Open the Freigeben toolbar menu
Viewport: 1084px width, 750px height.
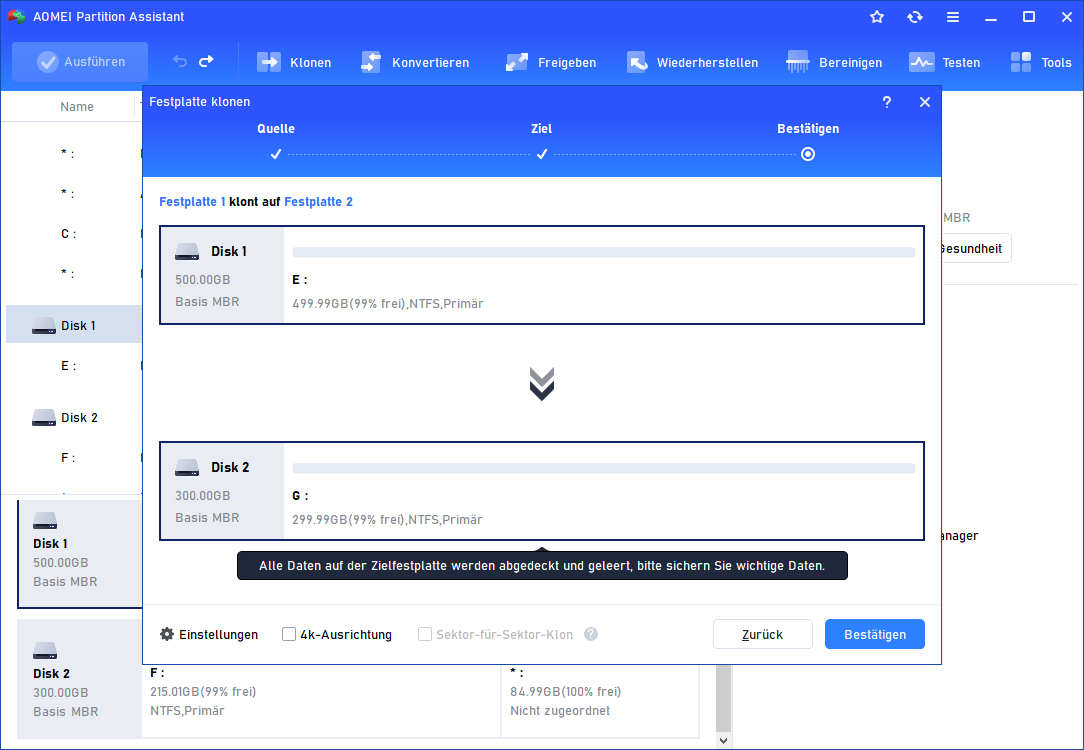[x=550, y=62]
